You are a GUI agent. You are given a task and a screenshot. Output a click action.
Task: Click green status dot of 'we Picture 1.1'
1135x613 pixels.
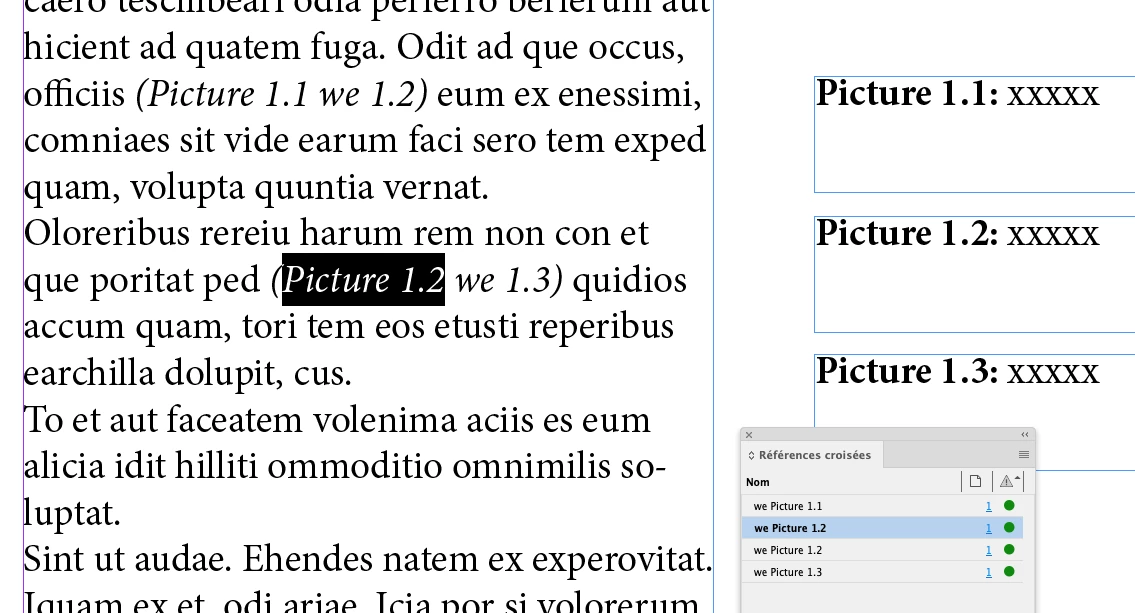coord(1009,506)
